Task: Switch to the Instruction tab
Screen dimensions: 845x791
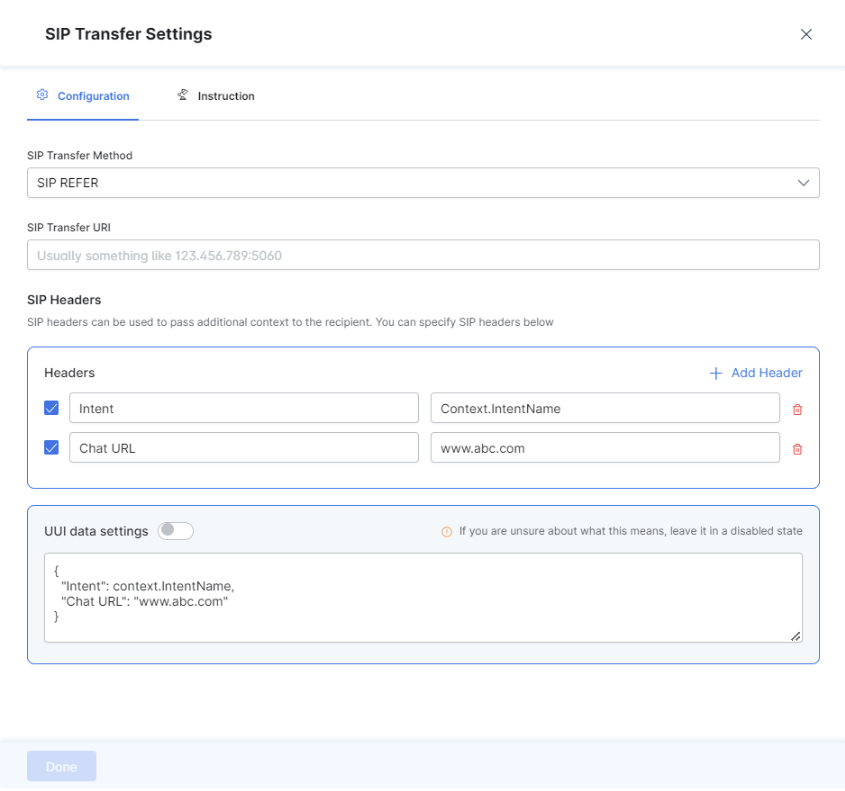Action: [x=216, y=96]
